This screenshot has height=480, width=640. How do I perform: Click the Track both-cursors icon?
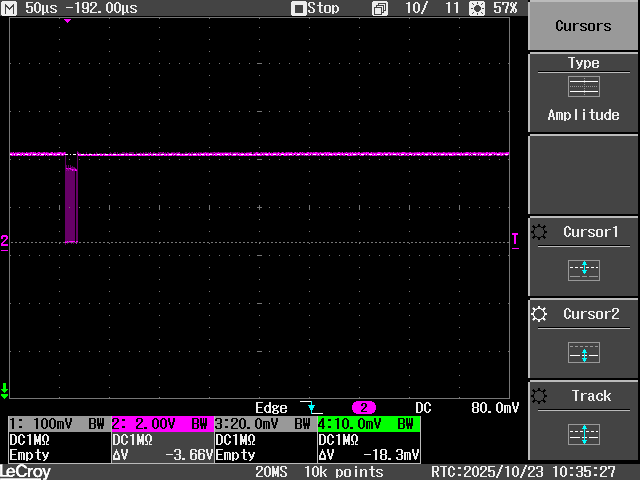tap(584, 434)
